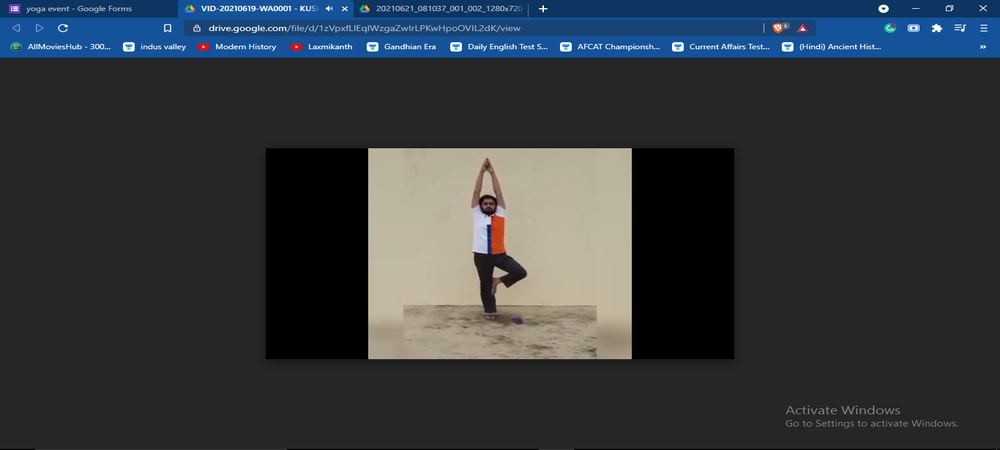
Task: Open the tab search dropdown in title bar
Action: point(883,8)
